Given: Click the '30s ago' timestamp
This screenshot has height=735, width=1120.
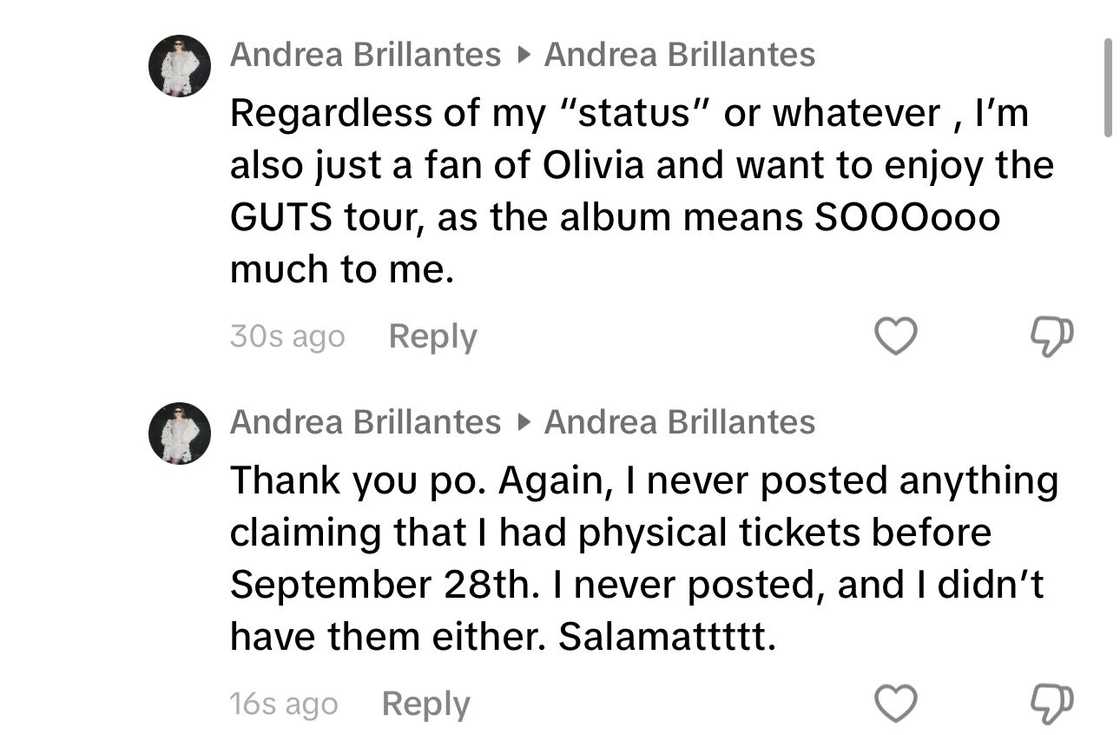Looking at the screenshot, I should click(x=287, y=337).
